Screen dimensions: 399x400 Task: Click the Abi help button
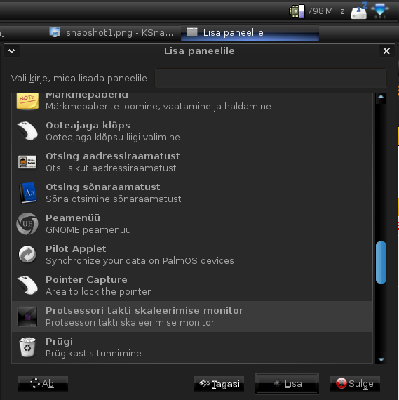[43, 384]
